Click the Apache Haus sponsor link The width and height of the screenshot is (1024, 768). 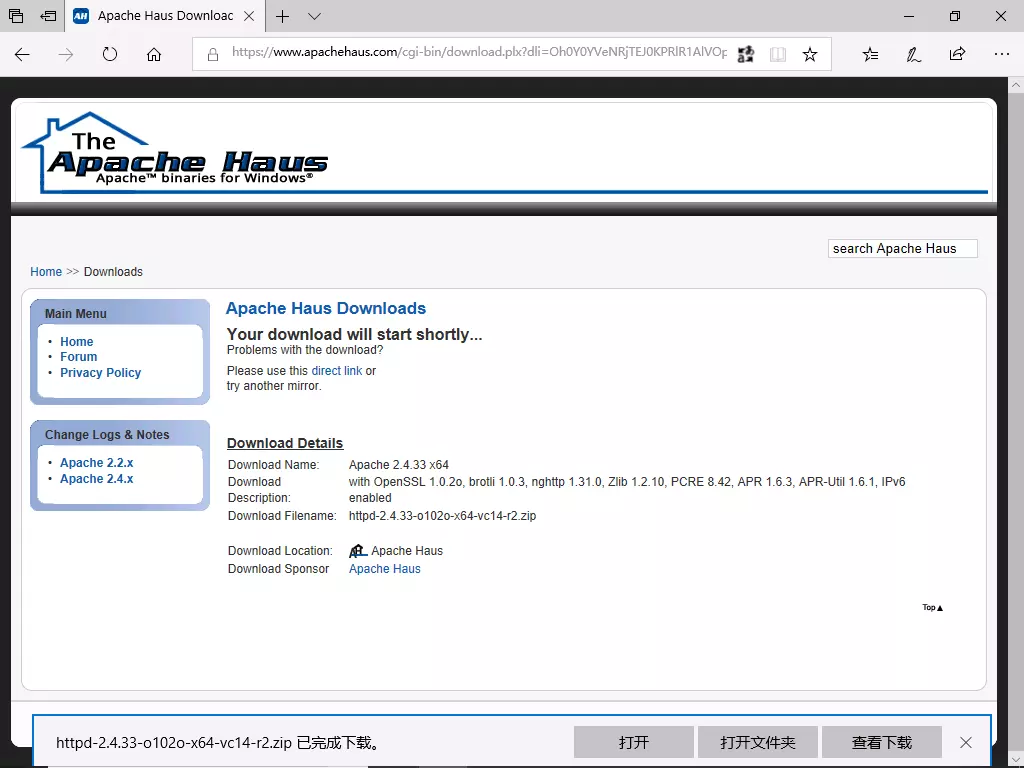pyautogui.click(x=385, y=569)
